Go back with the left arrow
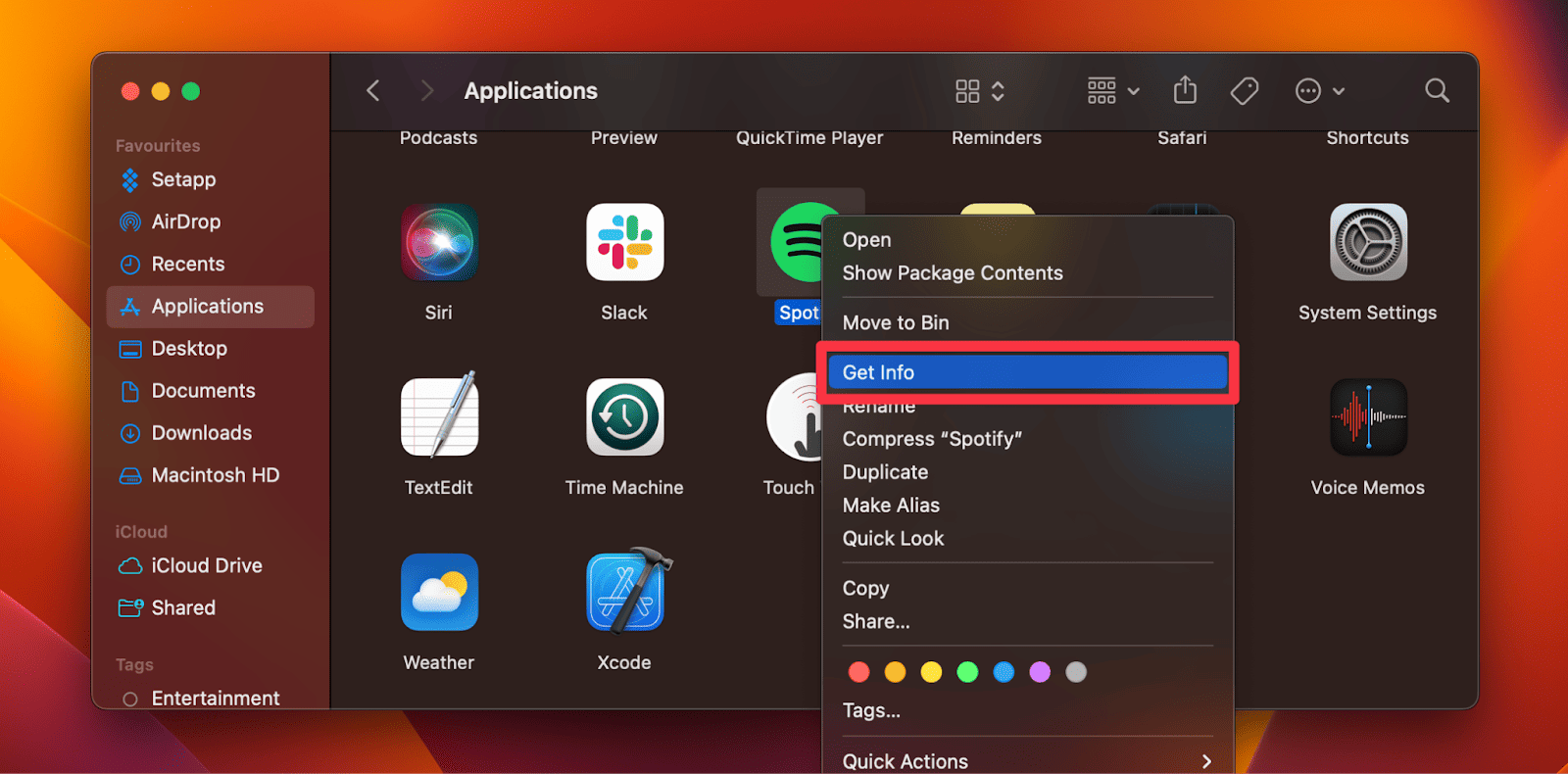This screenshot has height=774, width=1568. (373, 91)
